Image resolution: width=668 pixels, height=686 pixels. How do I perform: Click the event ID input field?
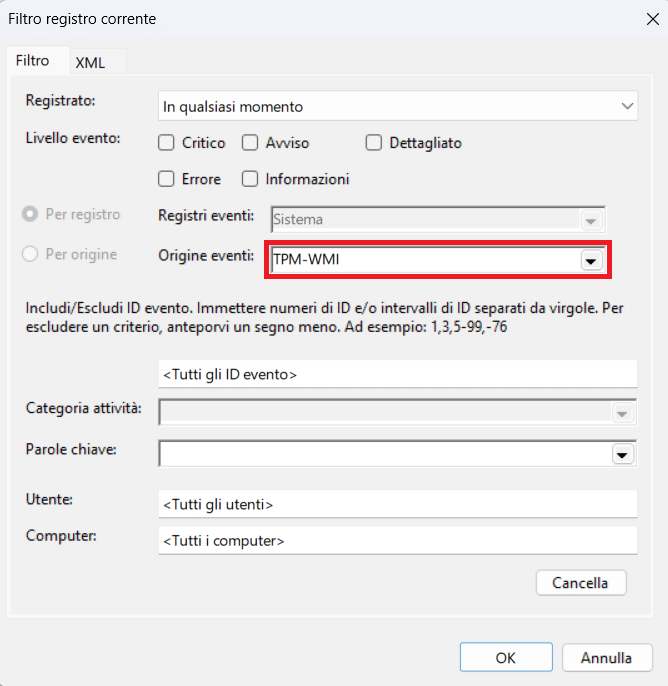[397, 374]
